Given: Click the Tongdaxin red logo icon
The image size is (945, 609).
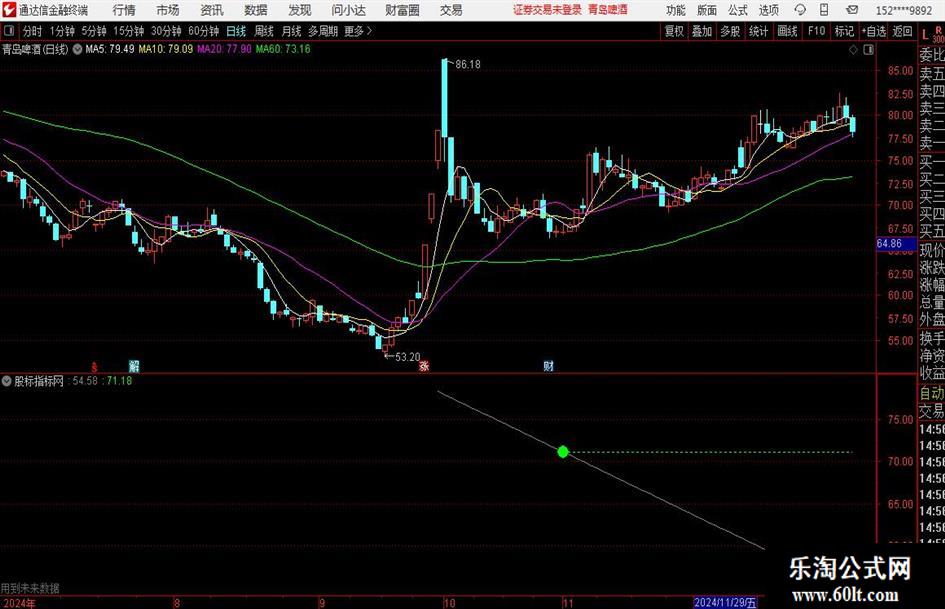Looking at the screenshot, I should pos(9,10).
